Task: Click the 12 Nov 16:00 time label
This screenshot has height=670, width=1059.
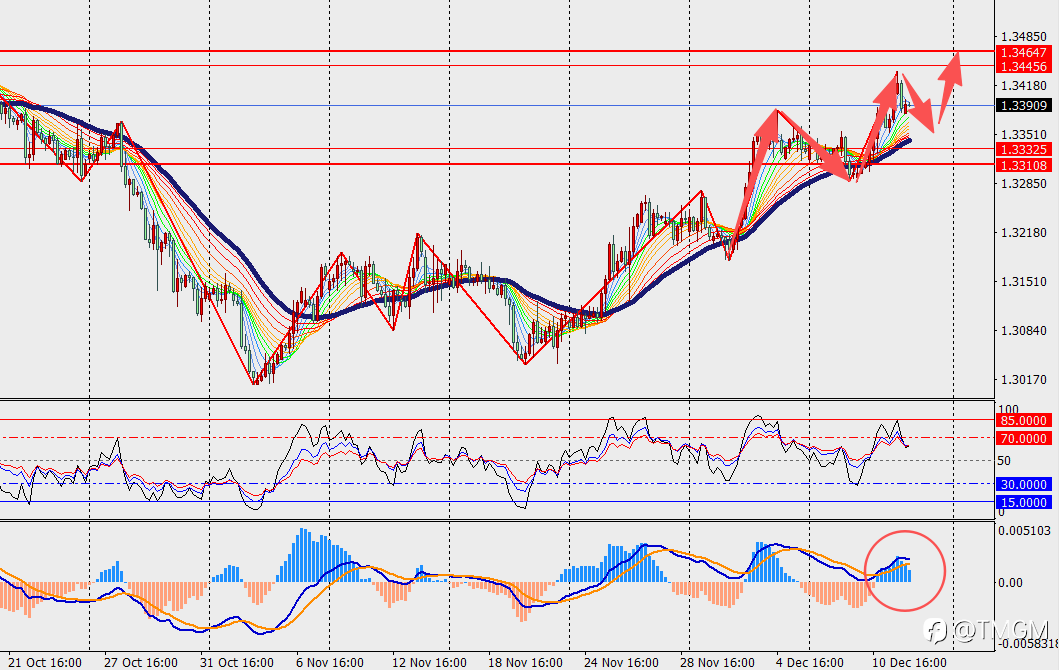Action: [x=429, y=662]
